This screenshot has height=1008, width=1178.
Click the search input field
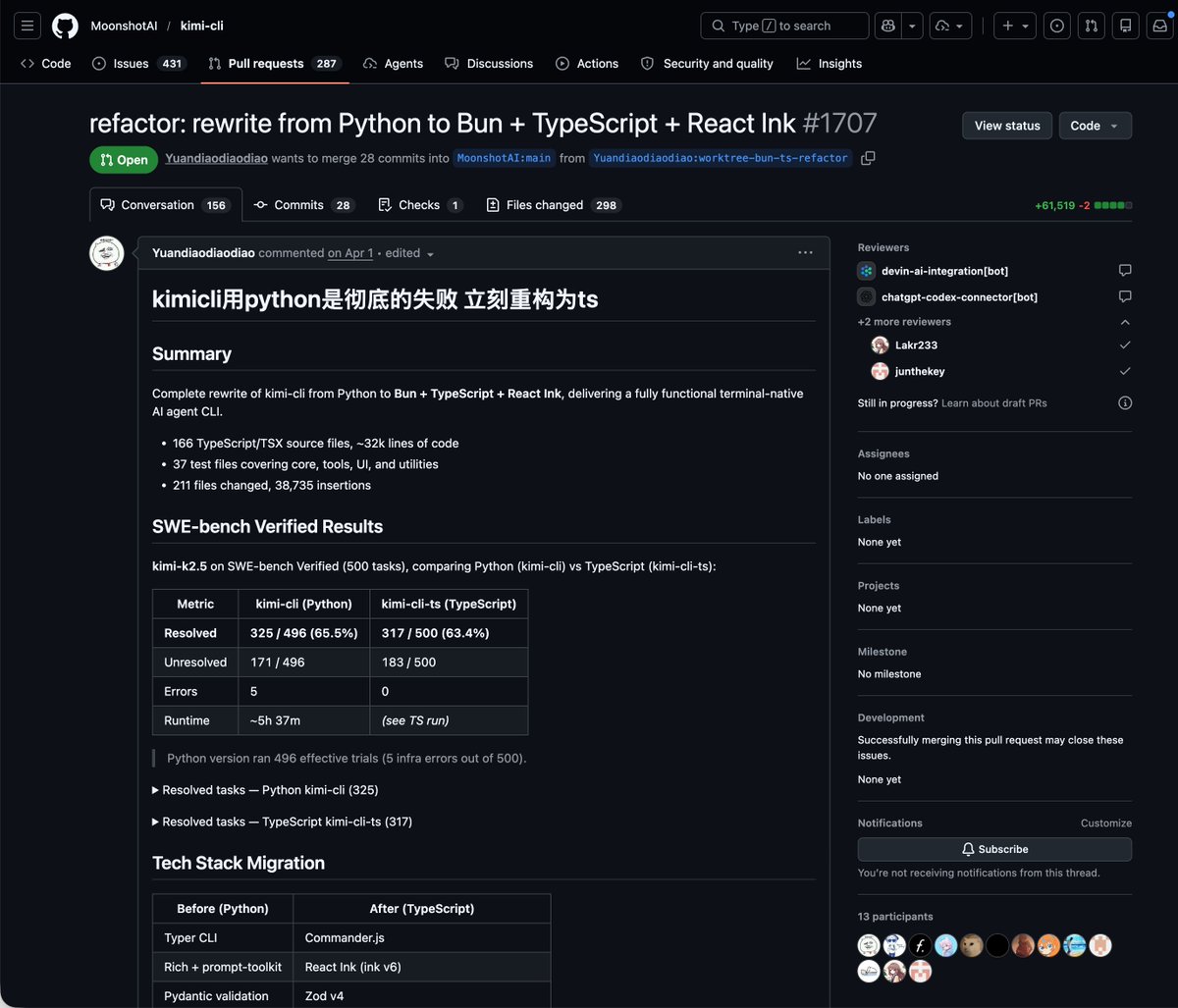[784, 26]
